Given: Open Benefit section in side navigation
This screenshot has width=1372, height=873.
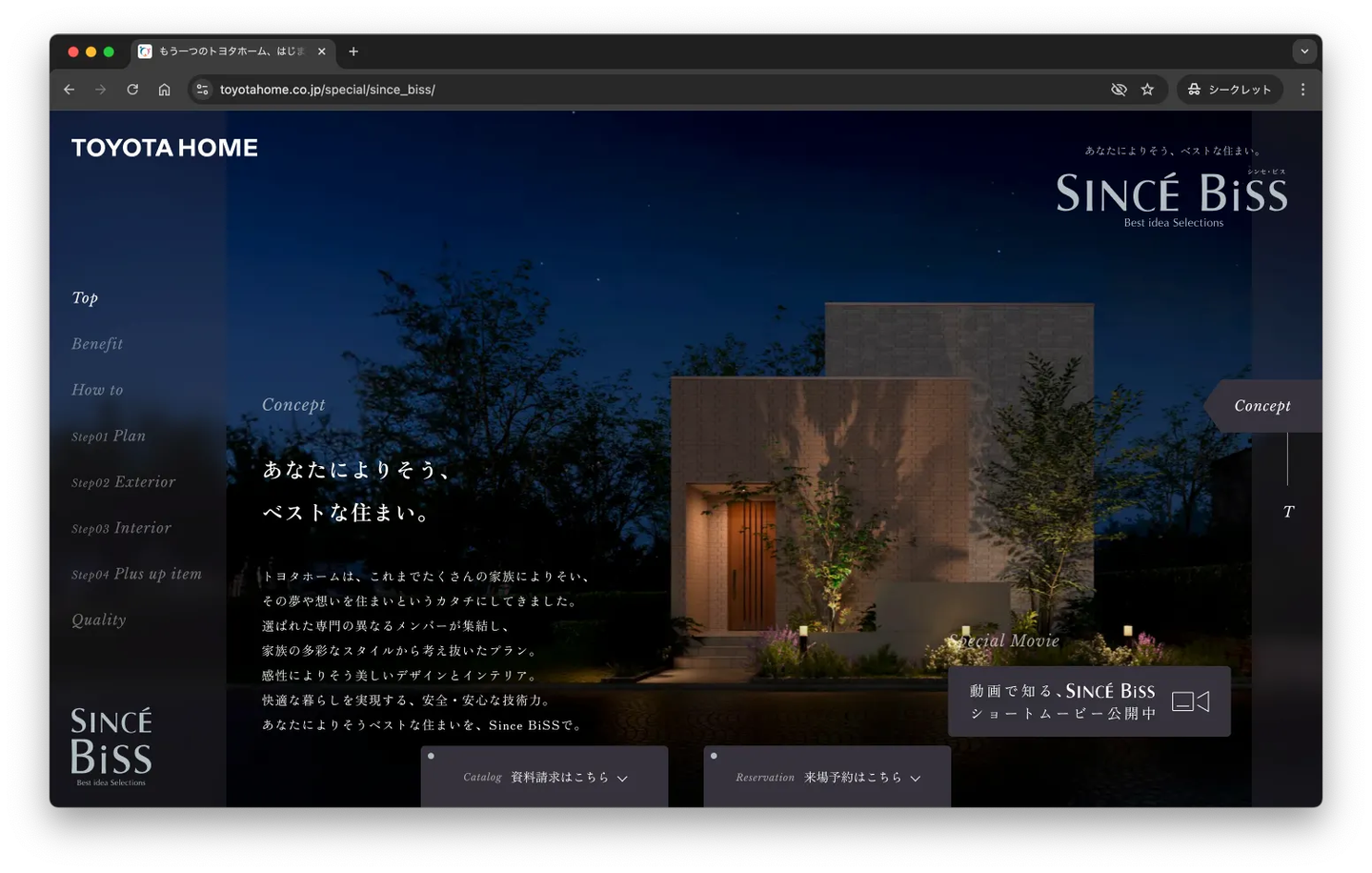Looking at the screenshot, I should (97, 344).
